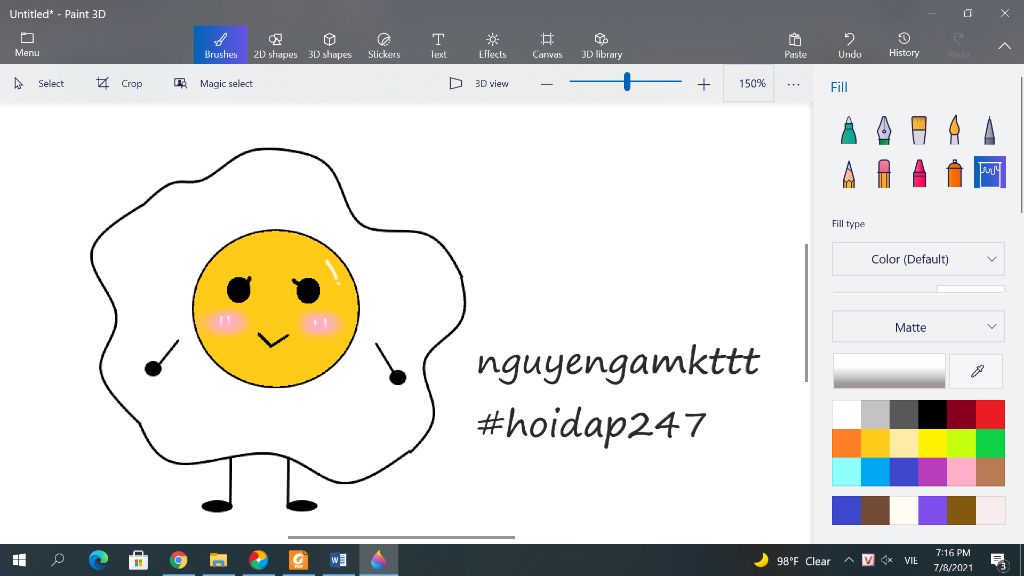The width and height of the screenshot is (1024, 576).
Task: Activate the eyedropper color picker
Action: pyautogui.click(x=977, y=371)
